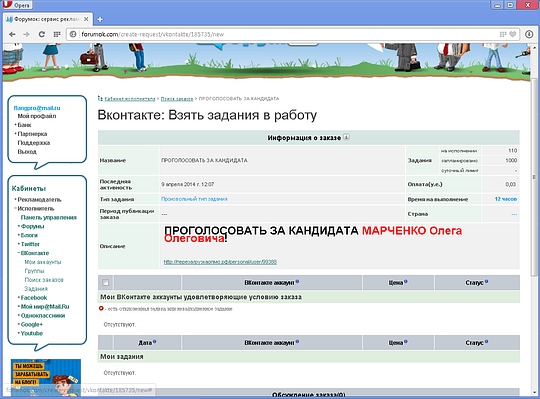This screenshot has width=540, height=399.
Task: Click the help dot beside the upper Цена header
Action: tap(406, 282)
